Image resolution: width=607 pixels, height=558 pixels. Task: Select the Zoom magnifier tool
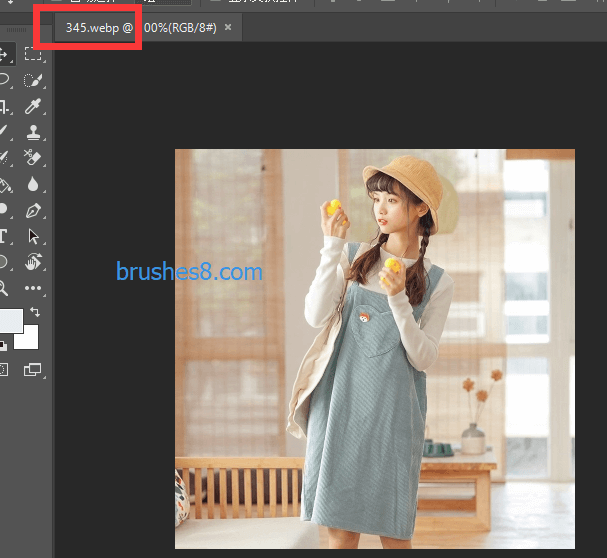click(3, 288)
